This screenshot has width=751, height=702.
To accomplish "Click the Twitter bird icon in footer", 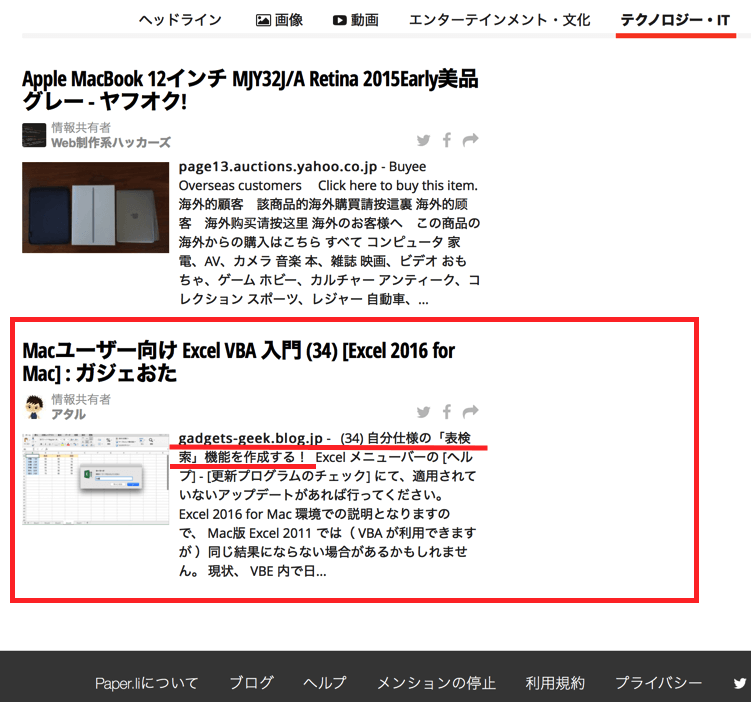I will [x=740, y=683].
